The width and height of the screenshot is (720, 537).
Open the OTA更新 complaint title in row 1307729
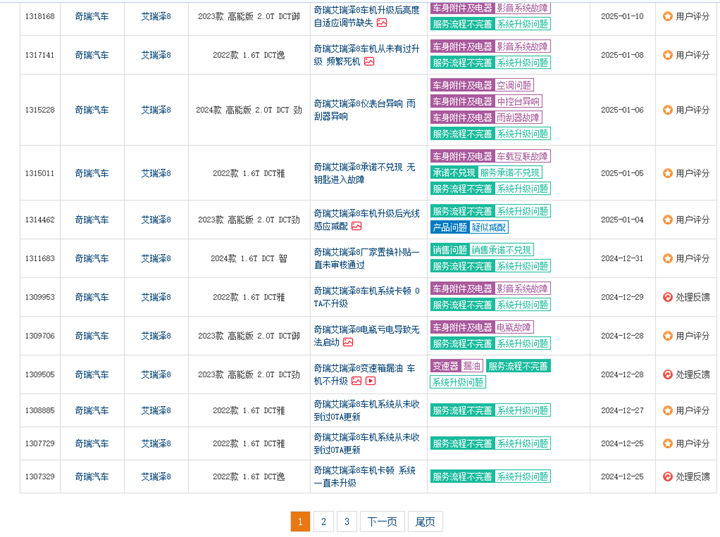click(366, 443)
